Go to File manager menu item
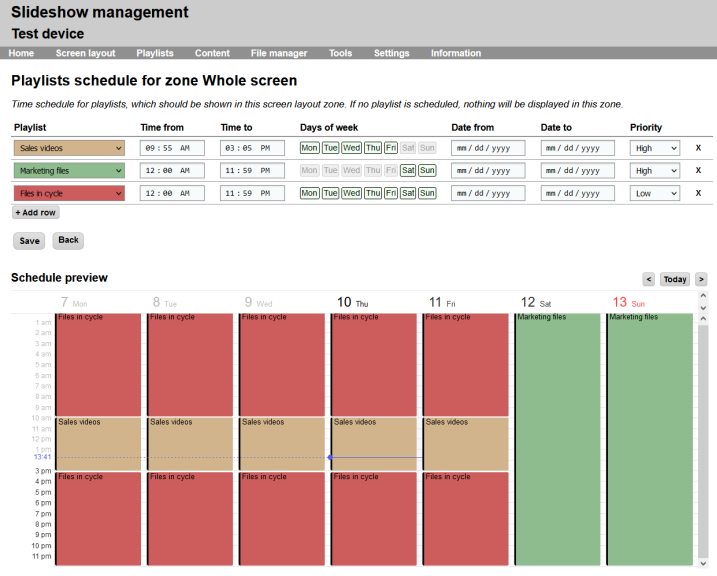The height and width of the screenshot is (576, 717). [x=279, y=53]
